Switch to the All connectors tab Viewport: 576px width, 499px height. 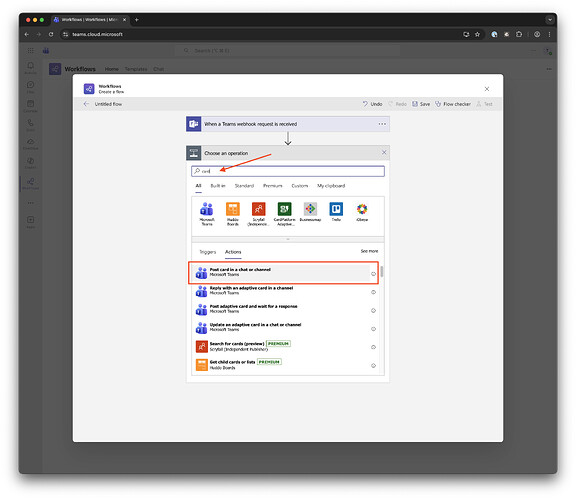click(198, 186)
